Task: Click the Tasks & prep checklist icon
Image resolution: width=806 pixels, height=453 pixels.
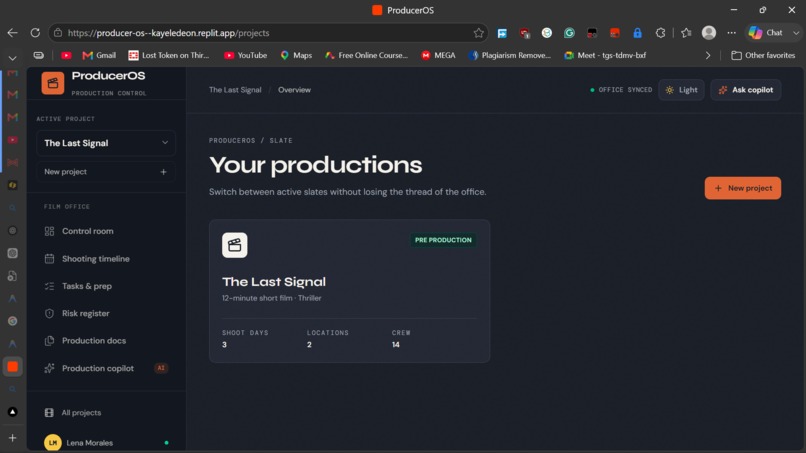Action: [x=49, y=286]
